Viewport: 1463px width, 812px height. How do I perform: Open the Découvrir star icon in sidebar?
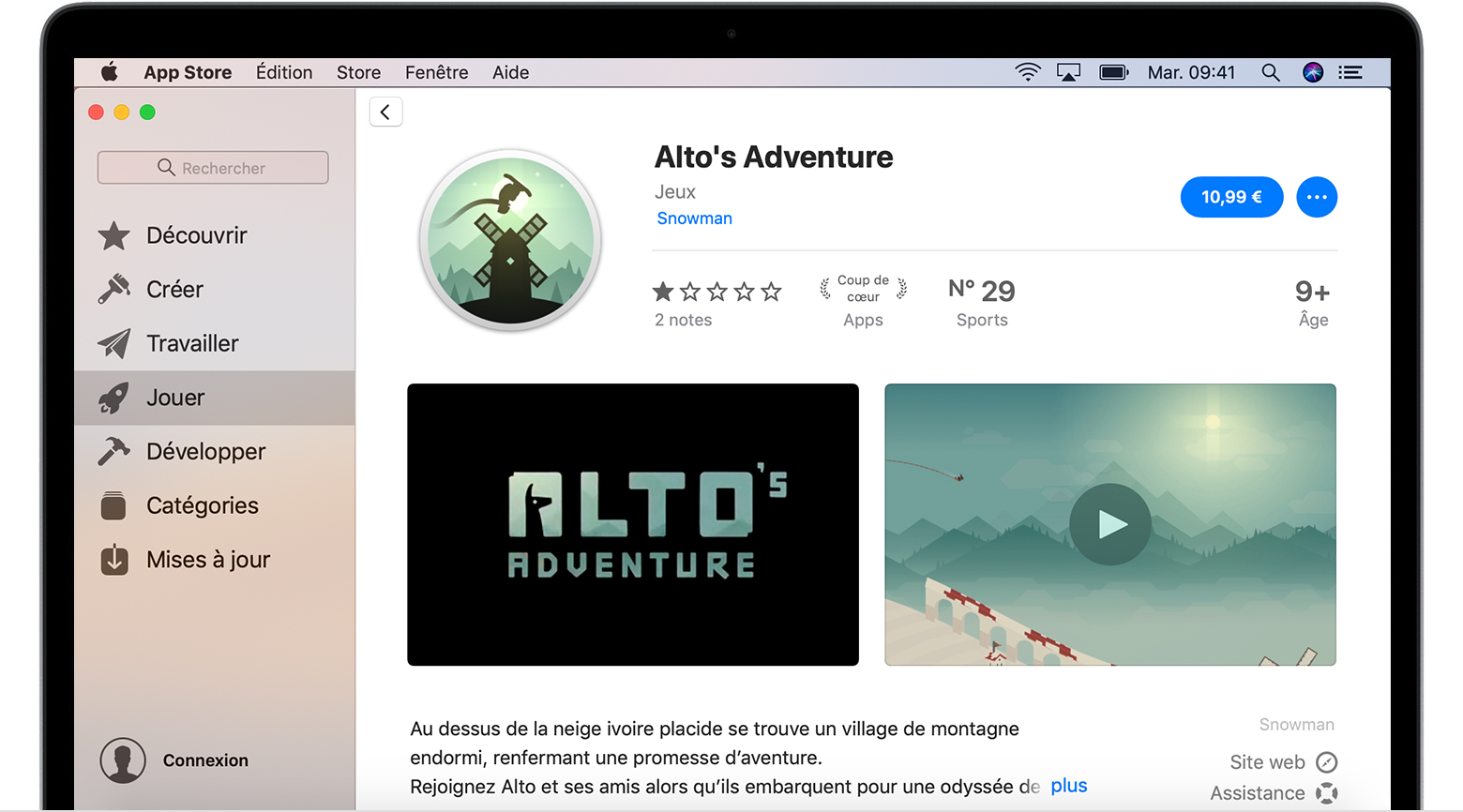pyautogui.click(x=114, y=235)
